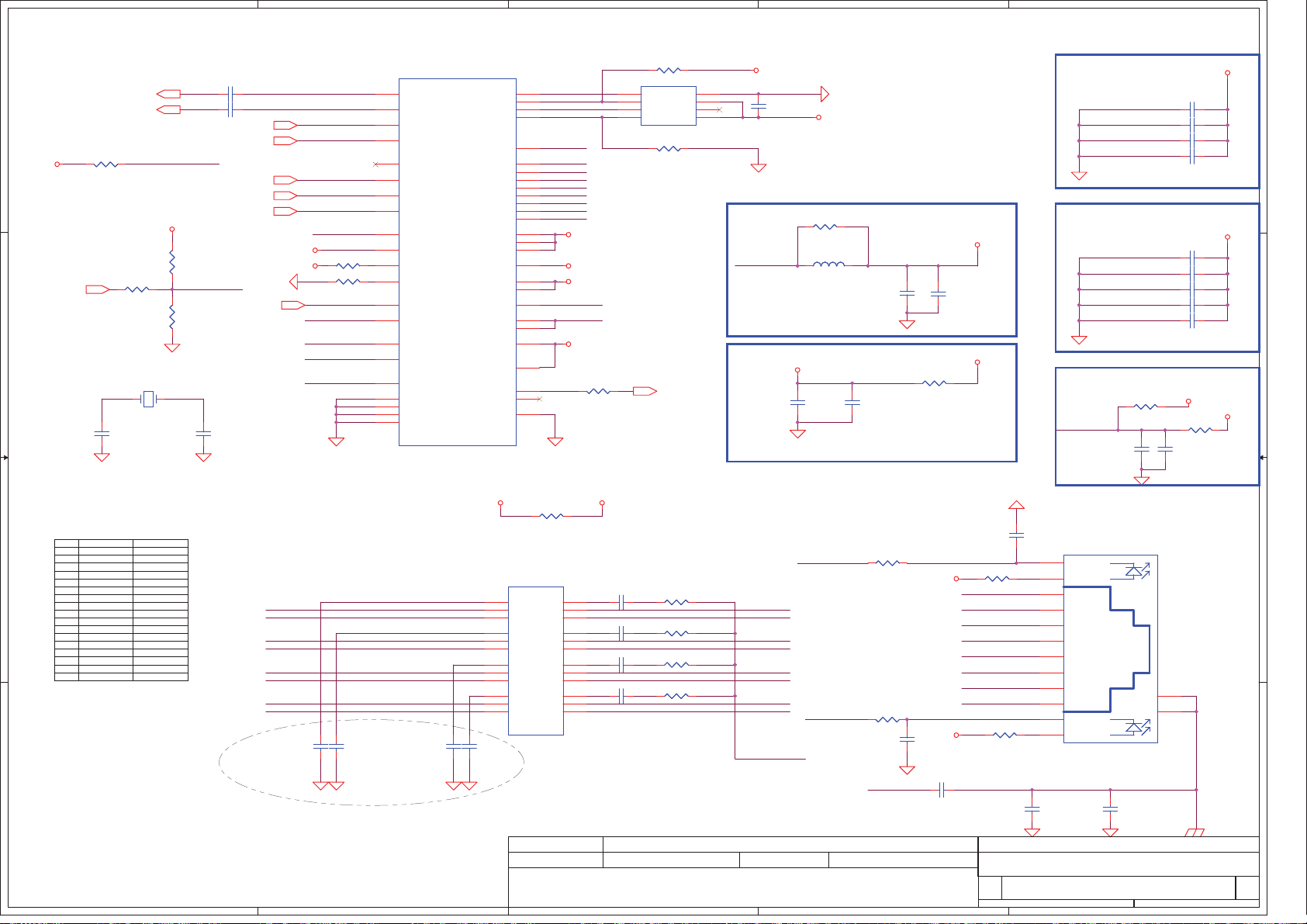Select the title block at the bottom

click(x=883, y=870)
